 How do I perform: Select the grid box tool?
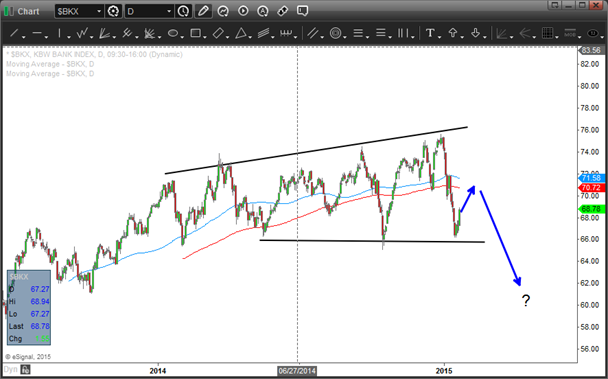coord(547,33)
